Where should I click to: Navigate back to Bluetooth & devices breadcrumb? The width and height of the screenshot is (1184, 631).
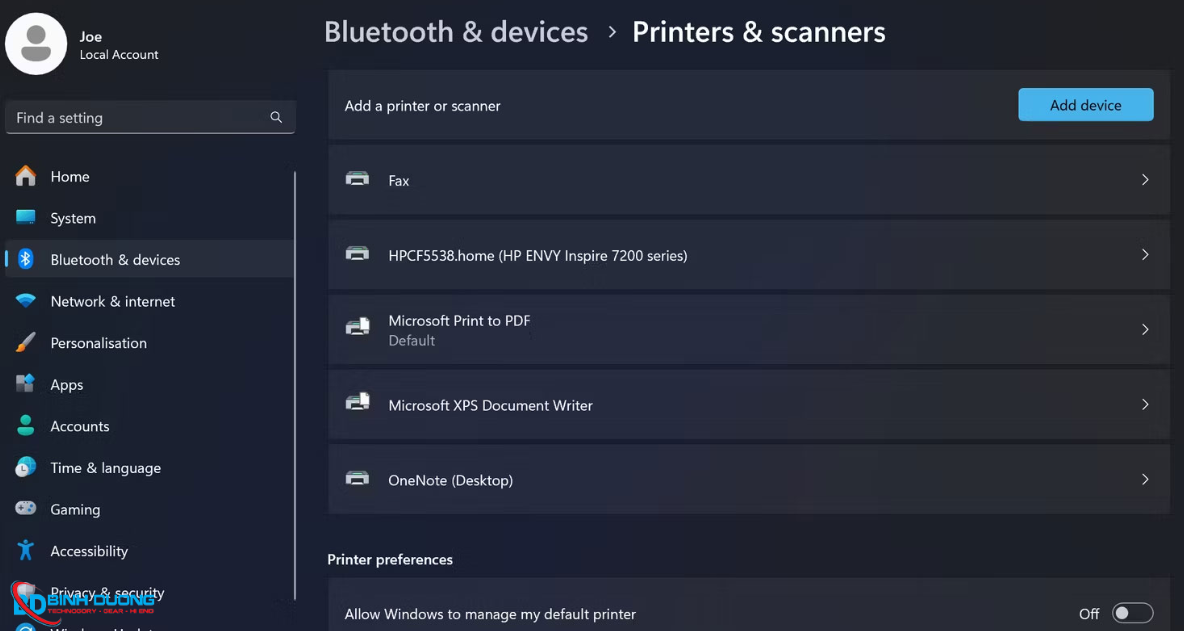[x=456, y=32]
